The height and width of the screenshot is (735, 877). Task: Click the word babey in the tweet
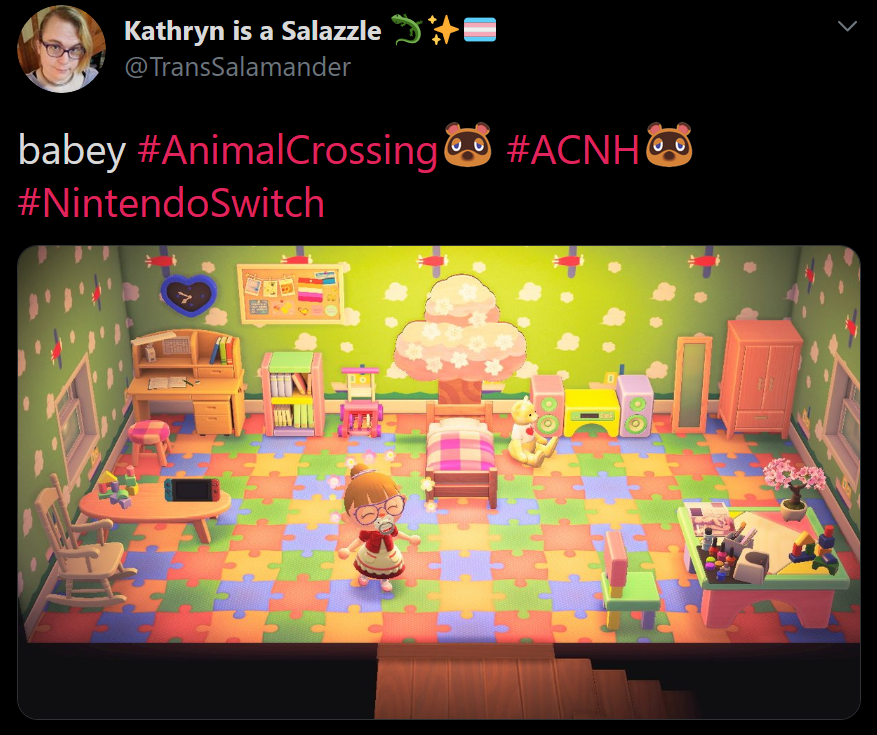(x=72, y=150)
